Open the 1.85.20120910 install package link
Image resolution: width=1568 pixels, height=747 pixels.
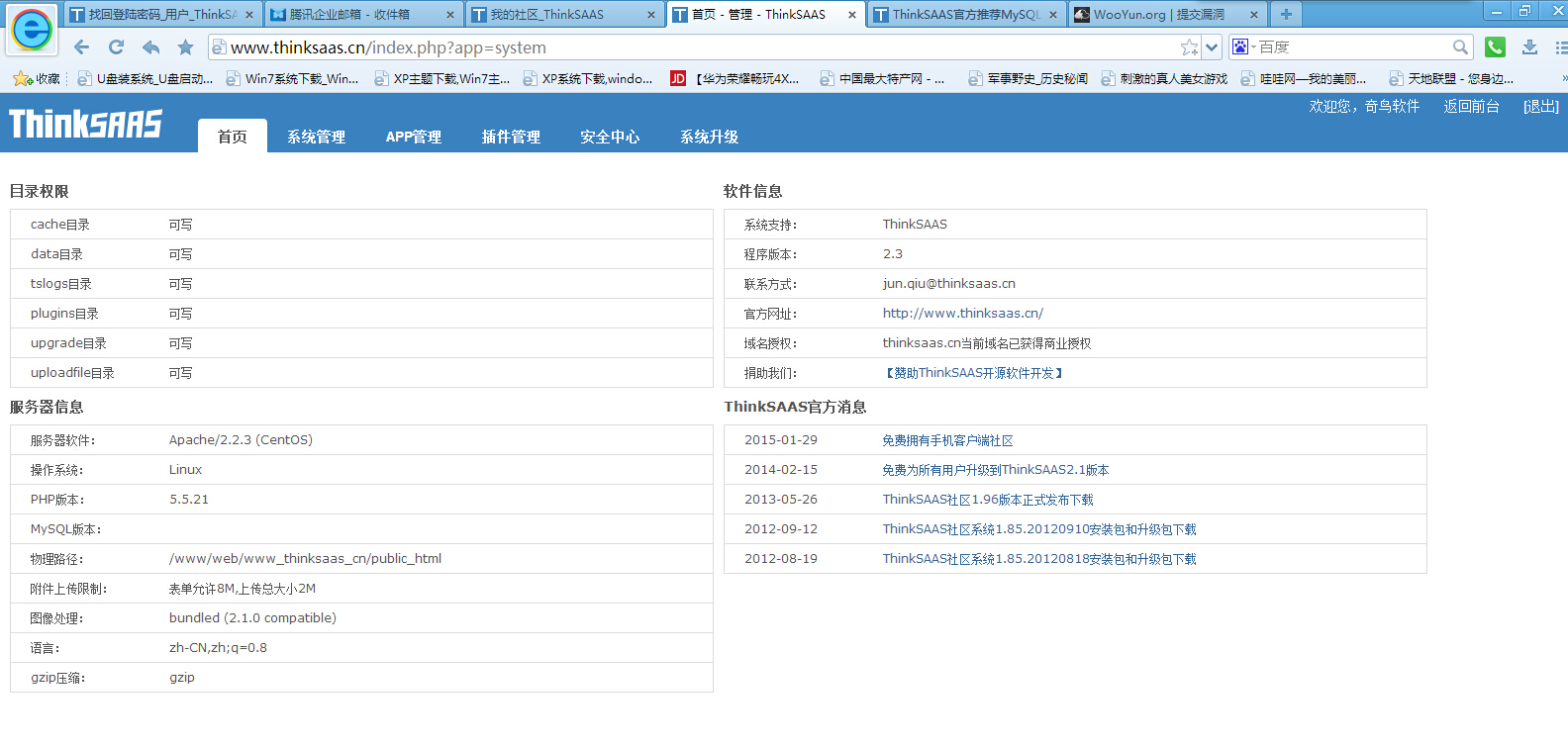pyautogui.click(x=1039, y=529)
